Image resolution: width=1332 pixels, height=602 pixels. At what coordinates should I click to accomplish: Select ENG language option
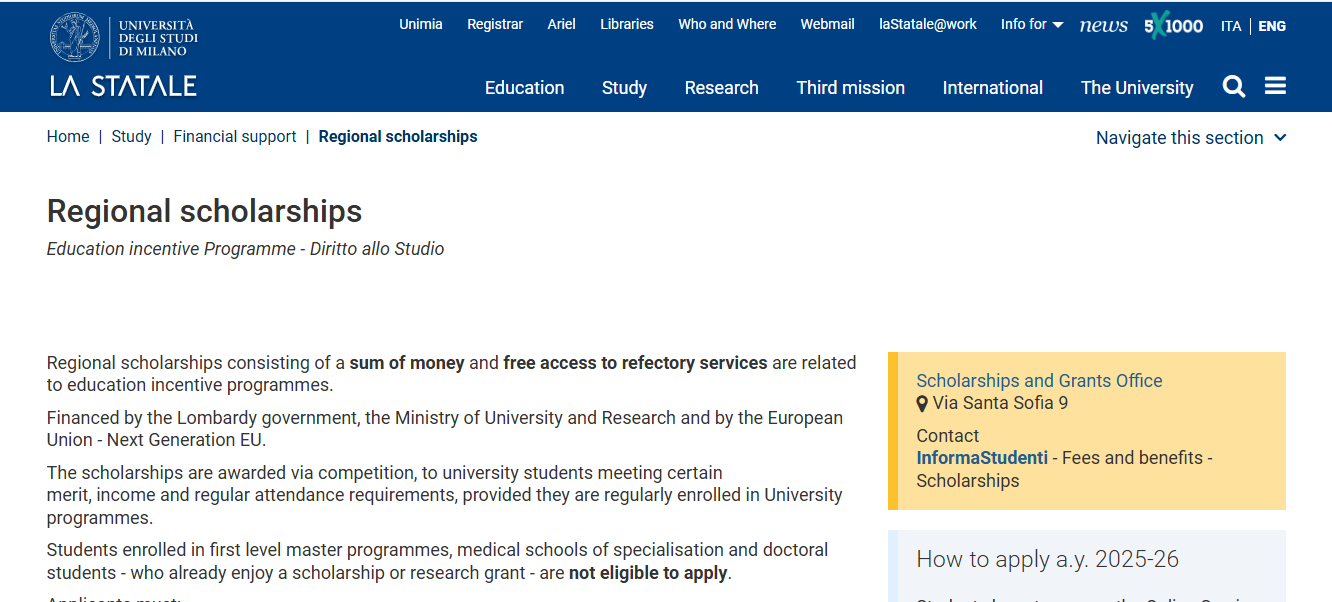coord(1272,26)
